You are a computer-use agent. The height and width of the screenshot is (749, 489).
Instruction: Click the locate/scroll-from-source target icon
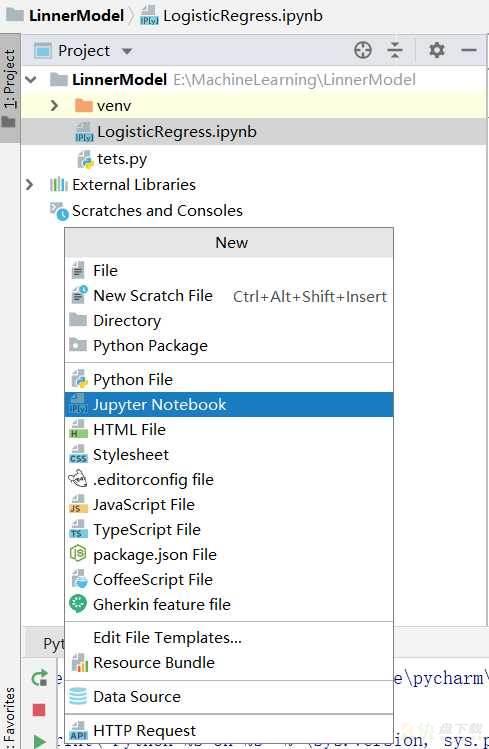click(x=363, y=50)
